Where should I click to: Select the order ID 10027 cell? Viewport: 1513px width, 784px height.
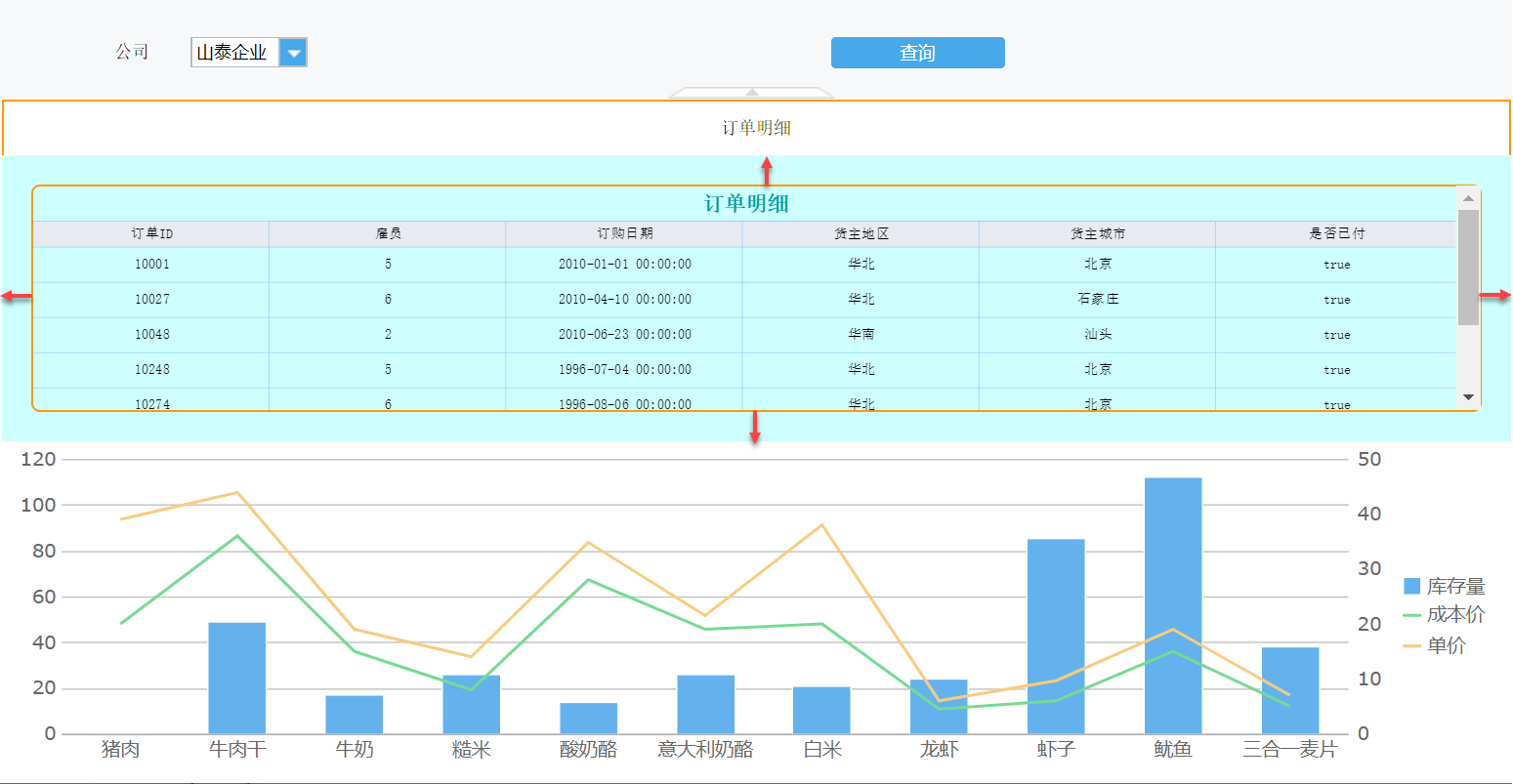pos(151,300)
